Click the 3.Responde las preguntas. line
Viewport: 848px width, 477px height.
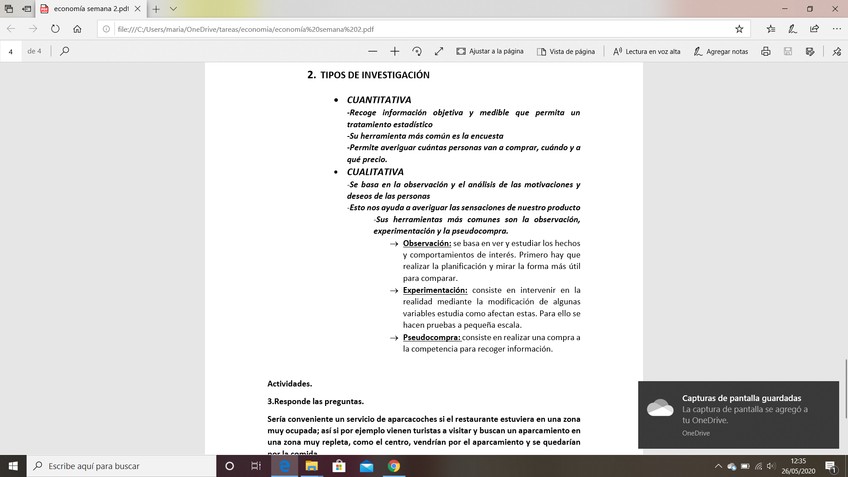point(315,401)
